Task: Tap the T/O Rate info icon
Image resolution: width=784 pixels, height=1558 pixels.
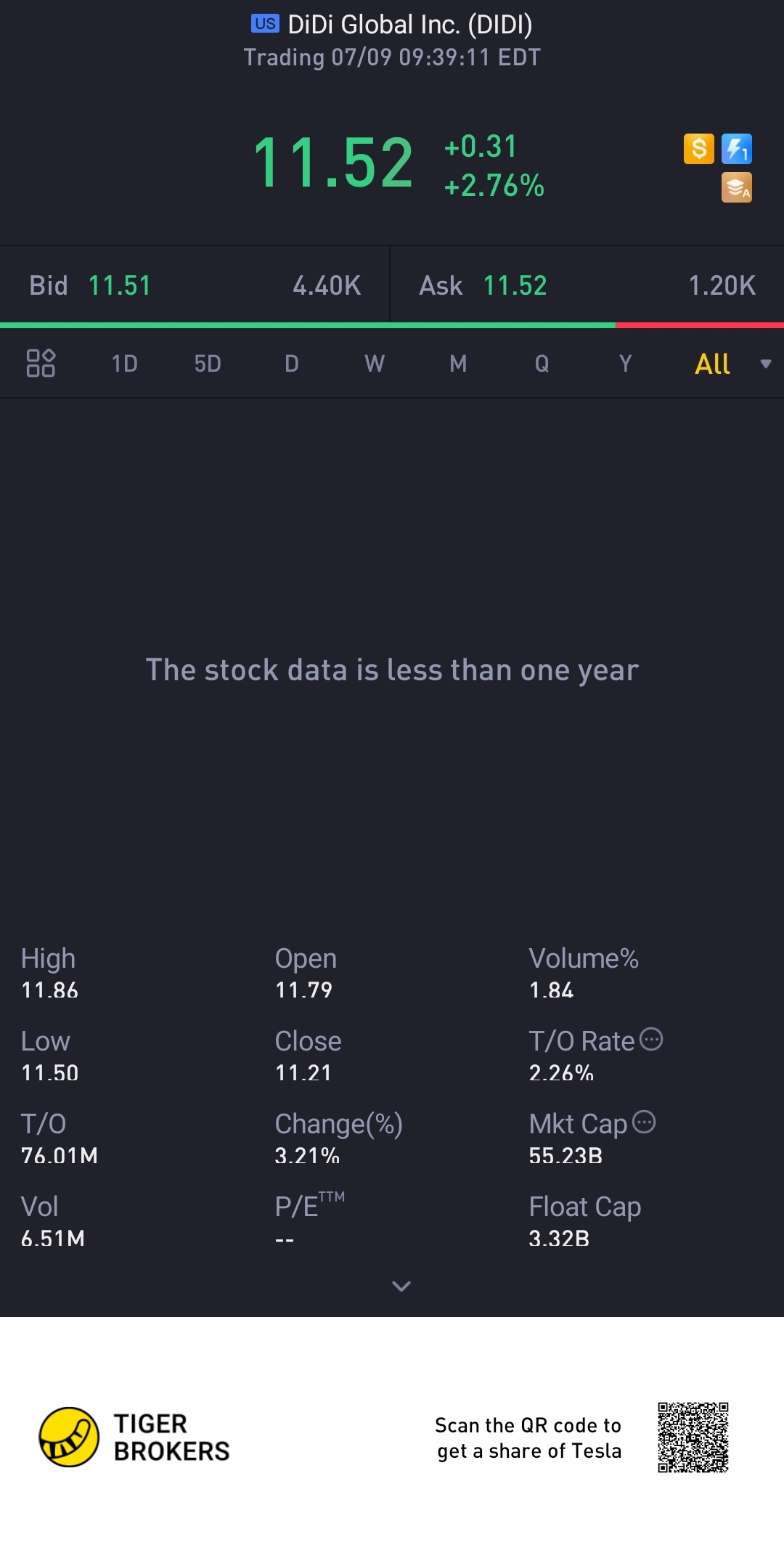Action: 651,1039
